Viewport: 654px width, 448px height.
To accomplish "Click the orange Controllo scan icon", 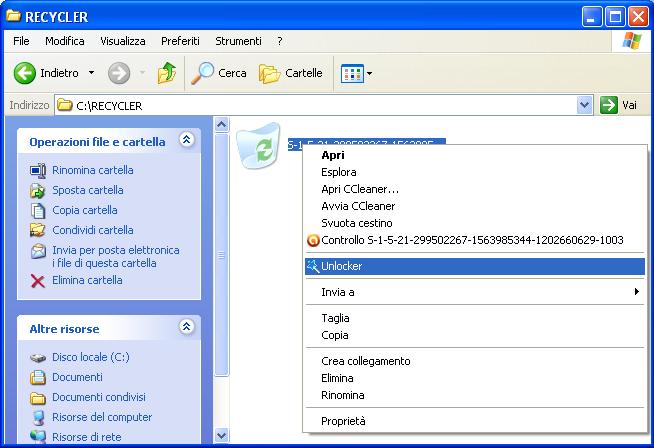I will click(x=313, y=241).
